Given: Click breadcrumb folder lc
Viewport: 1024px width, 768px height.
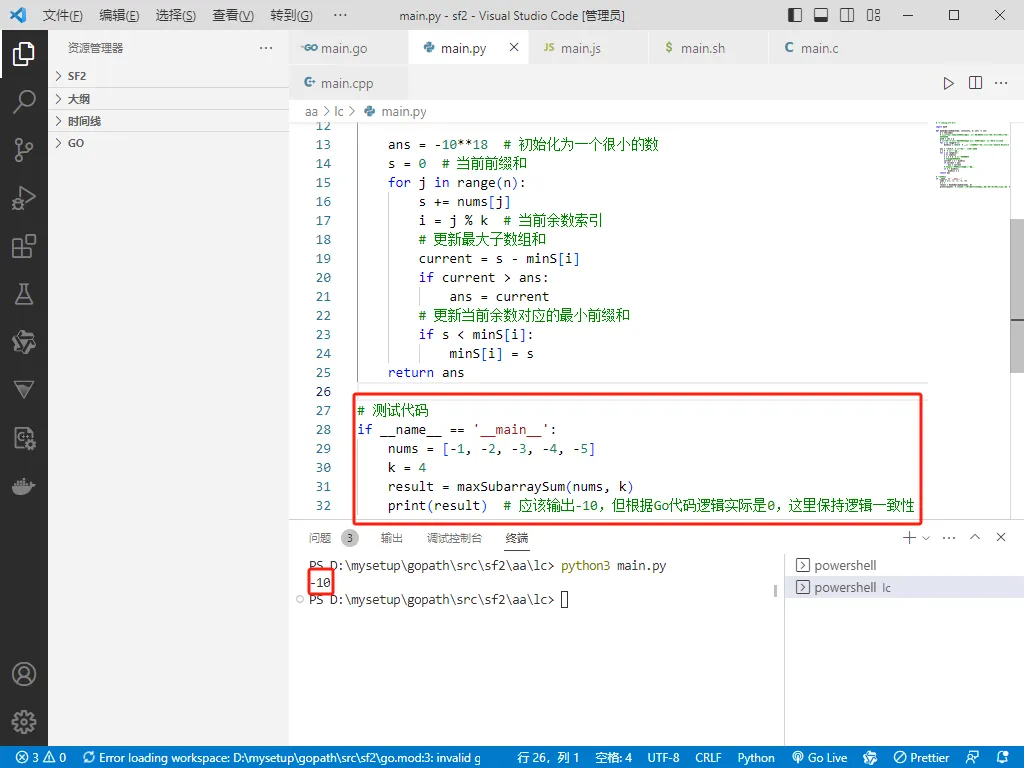Looking at the screenshot, I should click(x=338, y=112).
